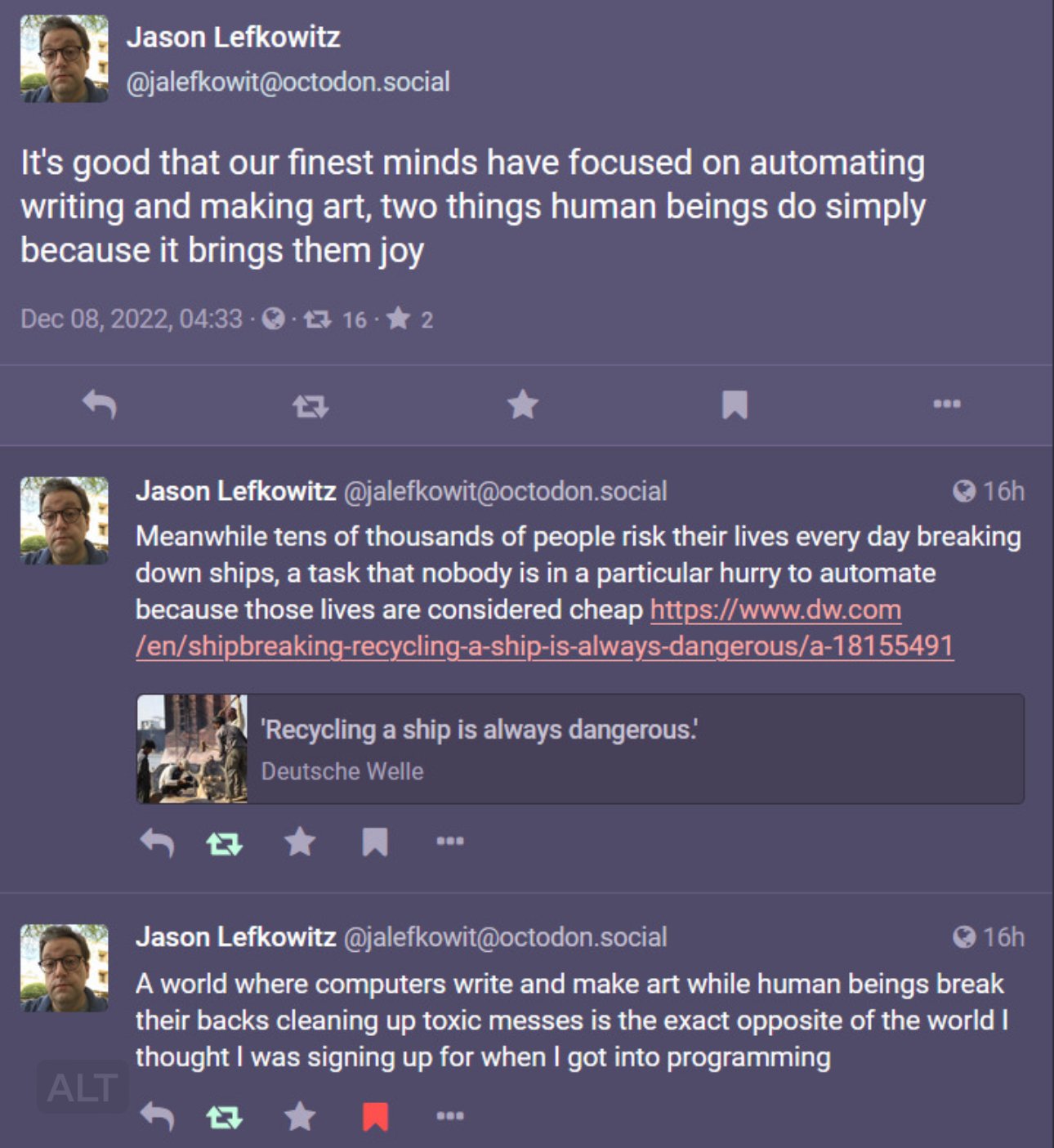Reply to the main post about automating art
The height and width of the screenshot is (1148, 1054).
tap(100, 404)
